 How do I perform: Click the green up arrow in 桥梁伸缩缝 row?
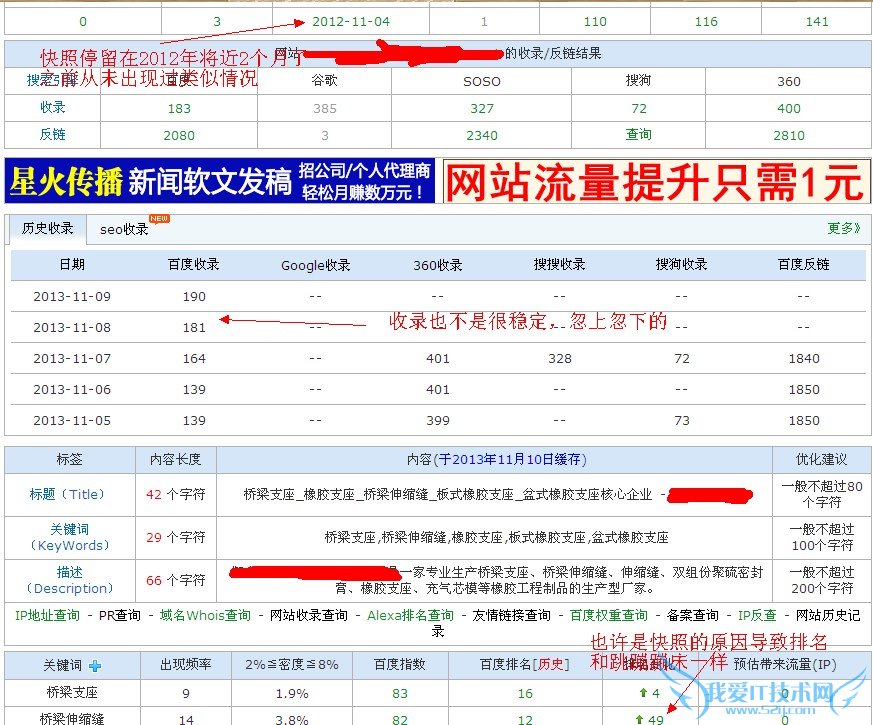pyautogui.click(x=640, y=718)
